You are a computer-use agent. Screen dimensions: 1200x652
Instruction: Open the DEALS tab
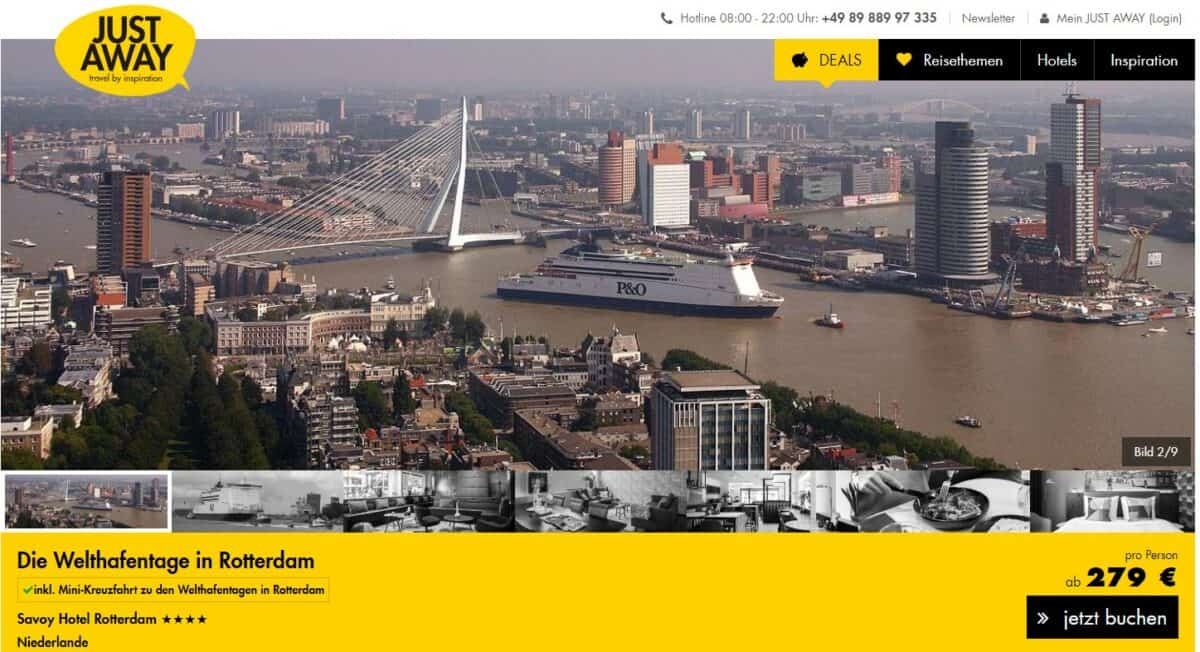coord(826,60)
